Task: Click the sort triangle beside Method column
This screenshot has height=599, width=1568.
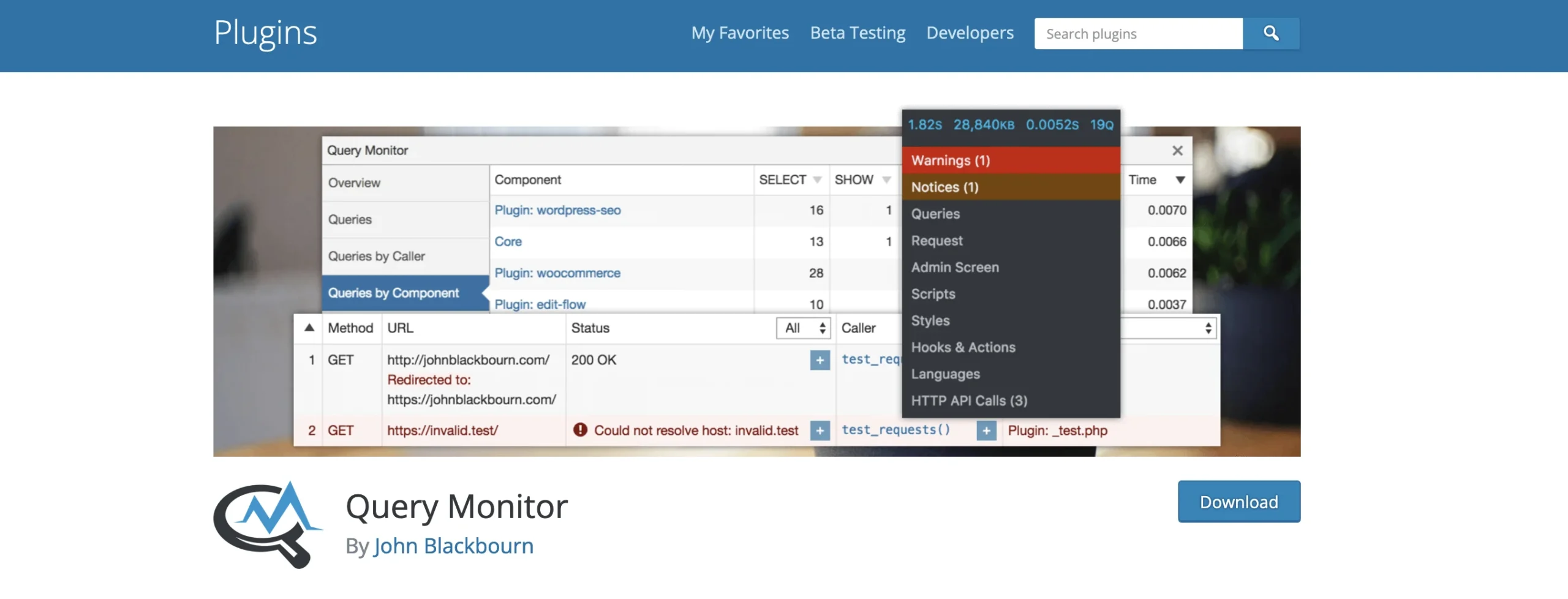Action: (x=309, y=328)
